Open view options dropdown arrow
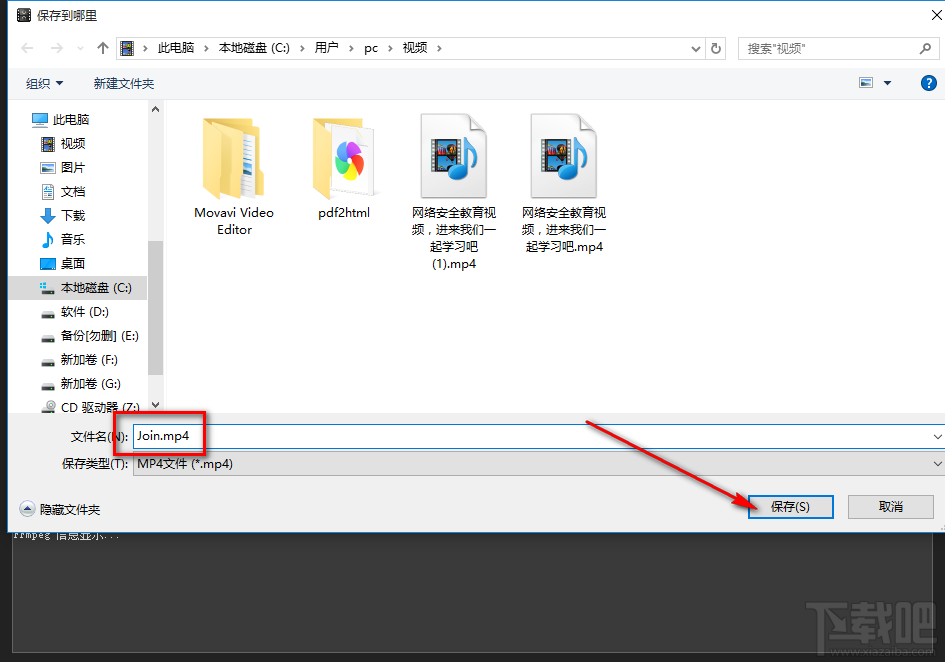 [887, 83]
